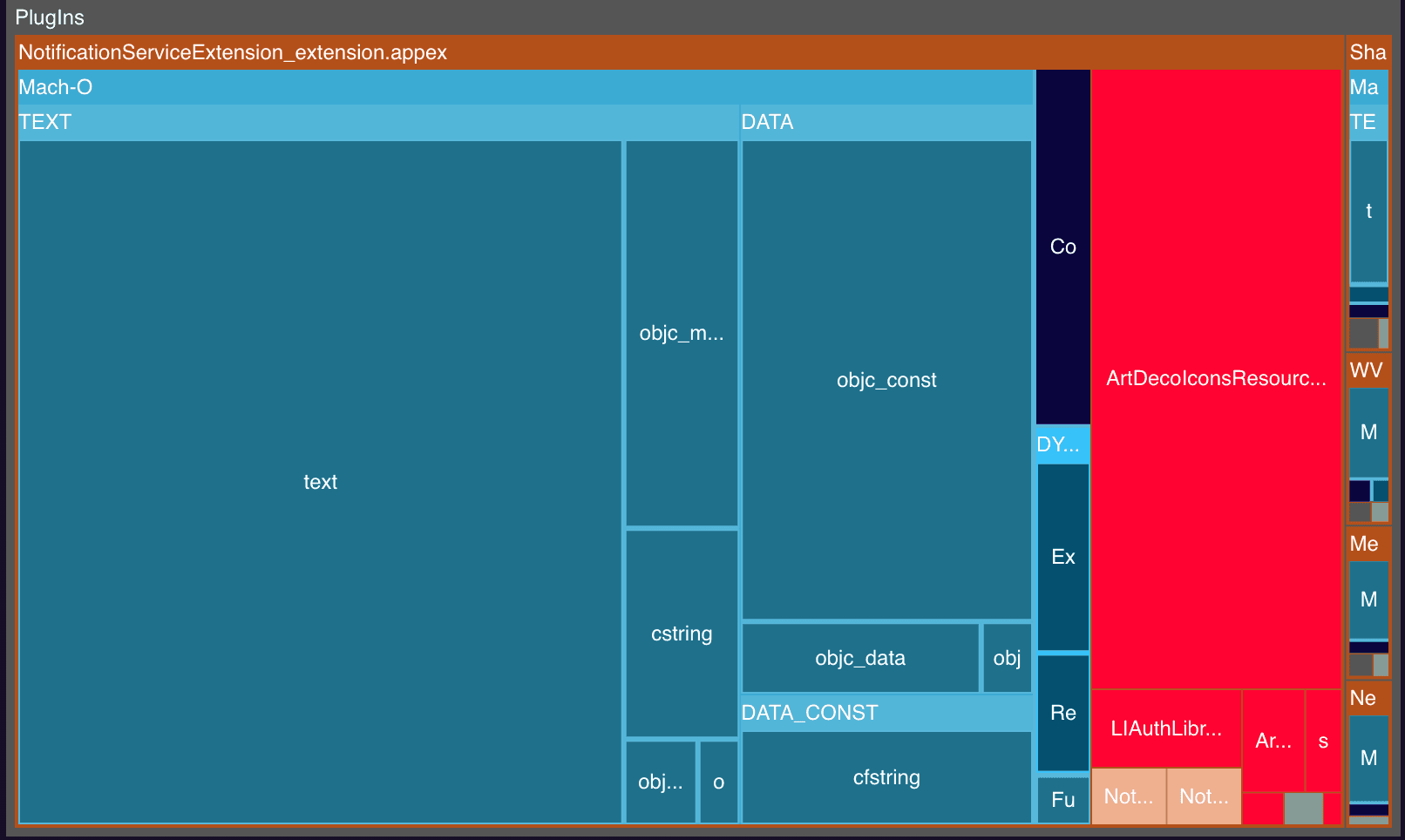1405x840 pixels.
Task: Click the small "Fu" block
Action: pos(1062,800)
